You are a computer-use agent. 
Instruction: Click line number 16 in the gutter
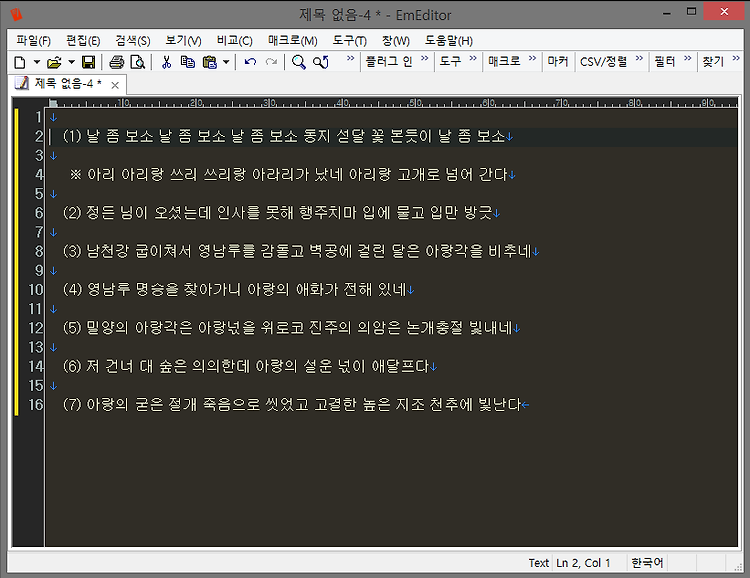click(x=36, y=404)
